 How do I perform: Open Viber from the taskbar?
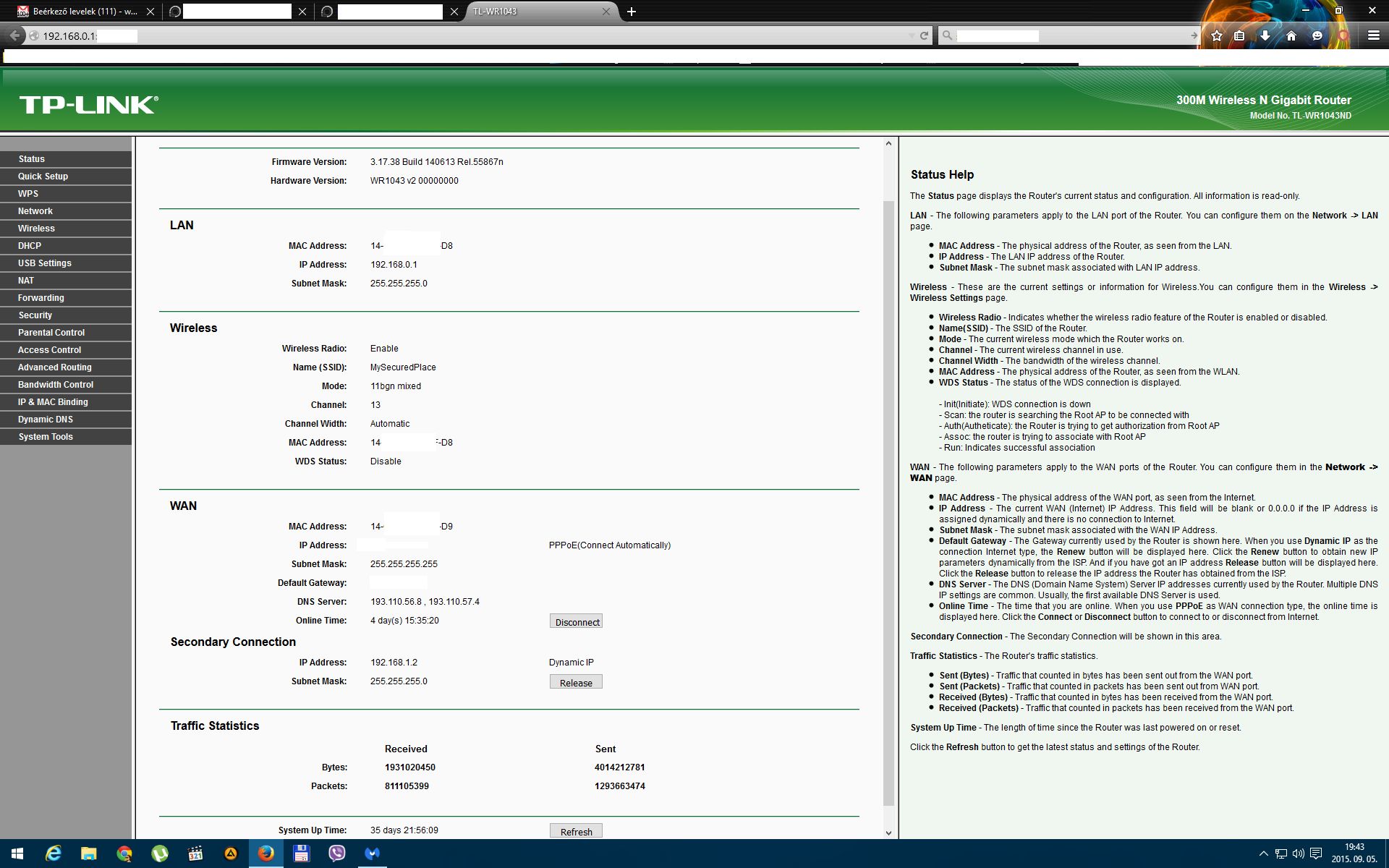[336, 854]
